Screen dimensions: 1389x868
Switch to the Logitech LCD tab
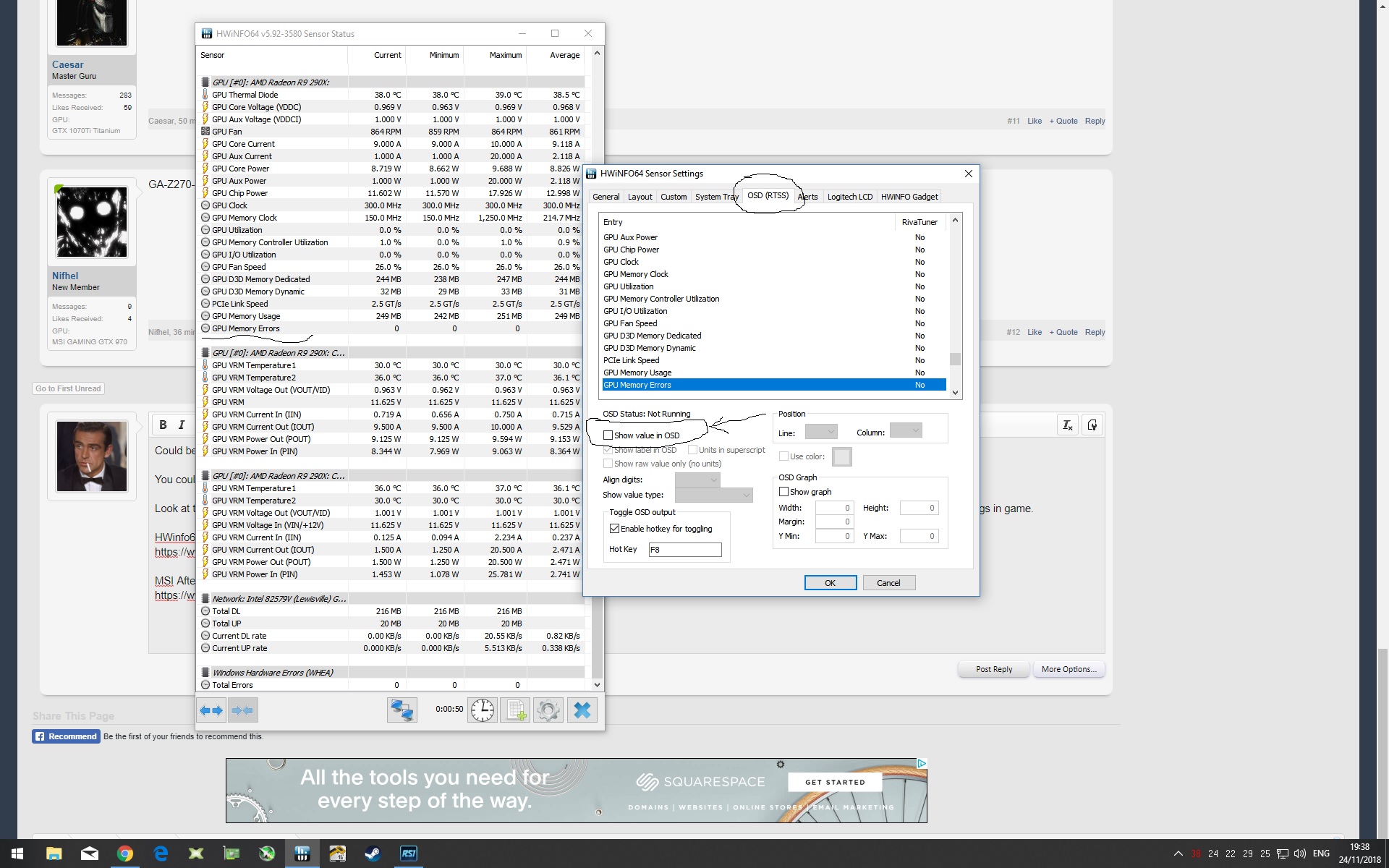tap(850, 197)
